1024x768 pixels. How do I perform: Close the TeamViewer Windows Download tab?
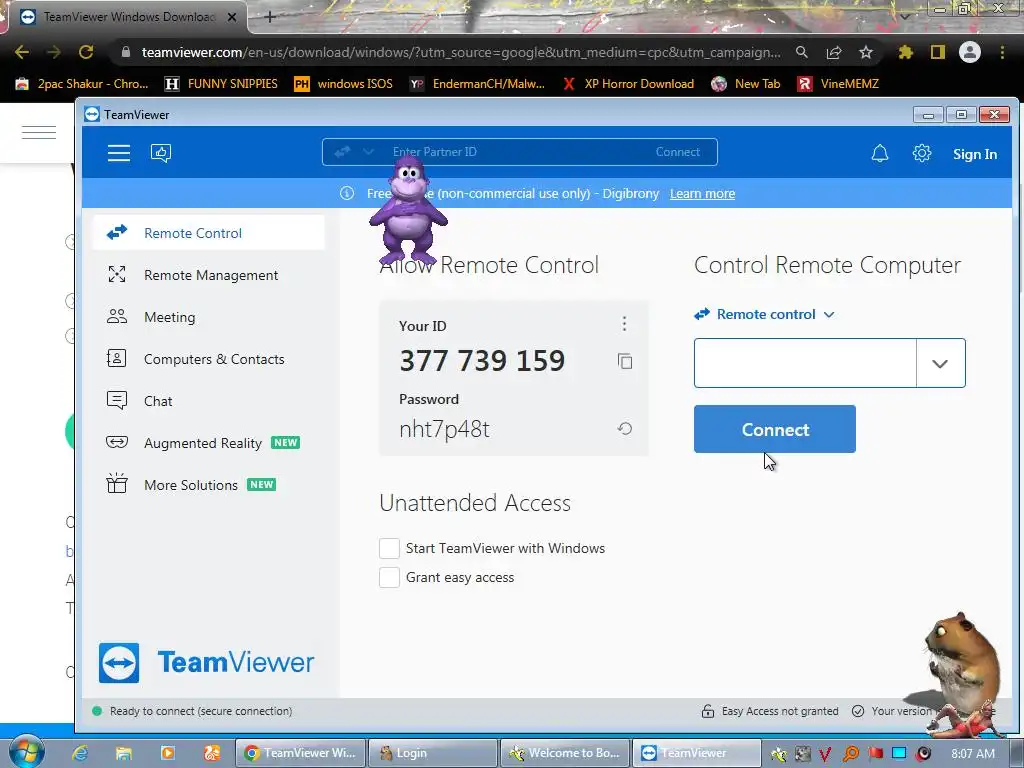click(232, 17)
